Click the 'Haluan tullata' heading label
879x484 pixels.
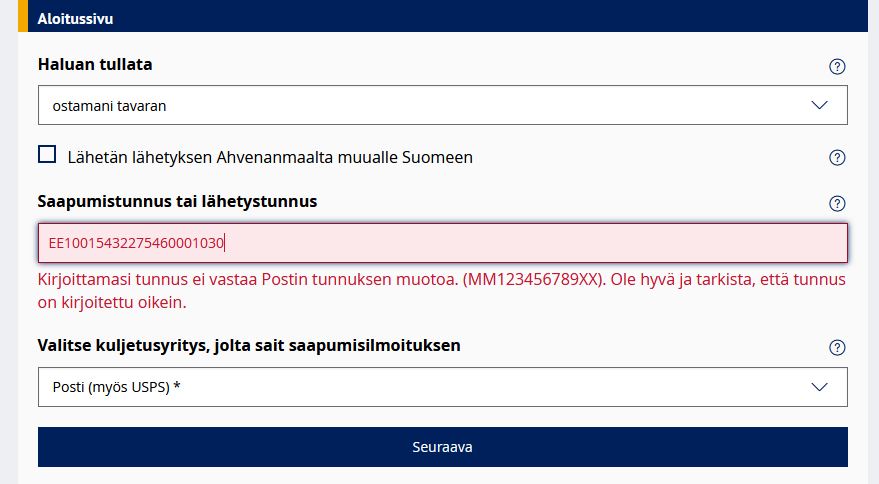point(95,65)
